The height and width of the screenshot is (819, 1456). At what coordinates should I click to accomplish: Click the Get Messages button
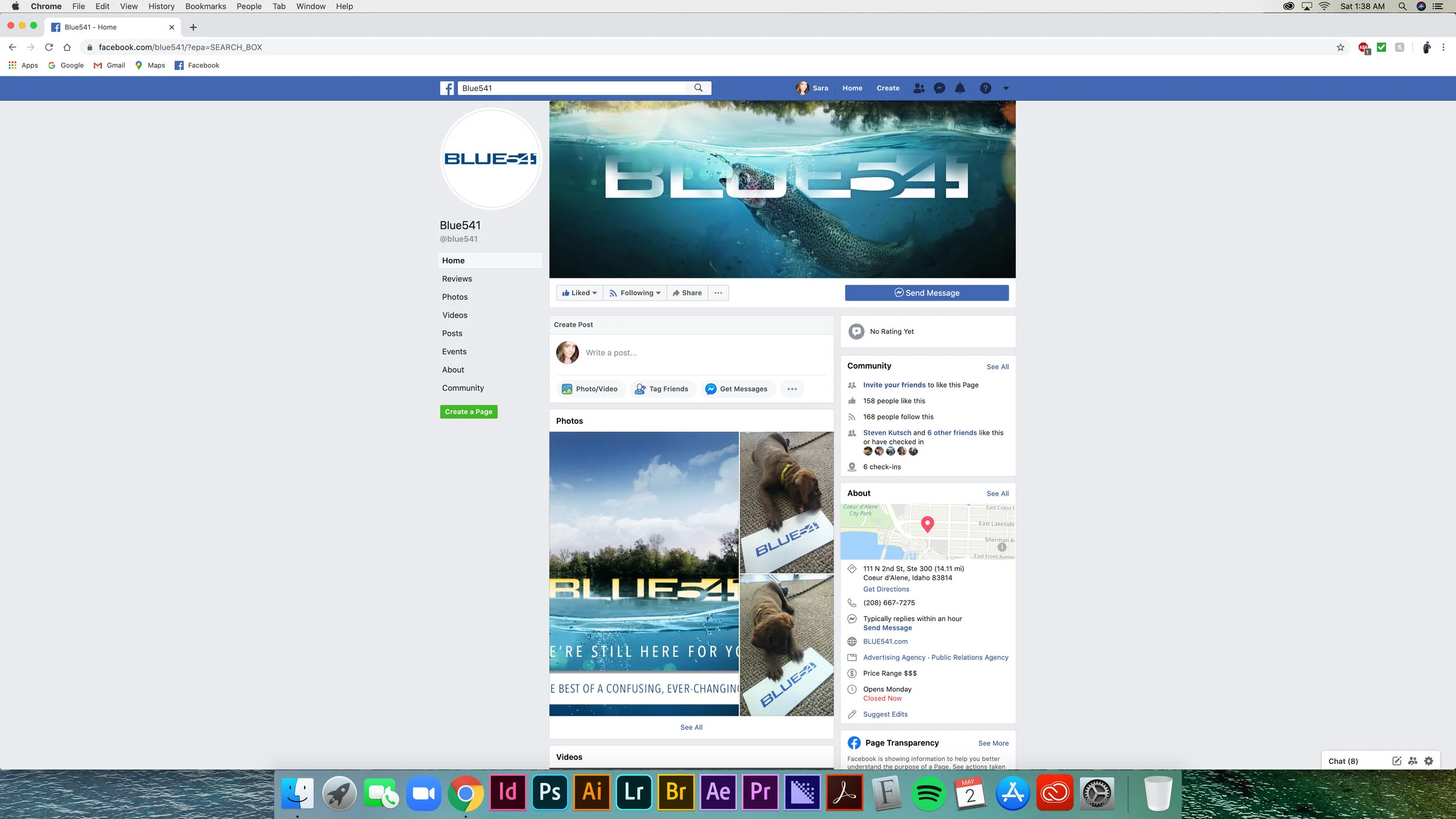pyautogui.click(x=736, y=389)
